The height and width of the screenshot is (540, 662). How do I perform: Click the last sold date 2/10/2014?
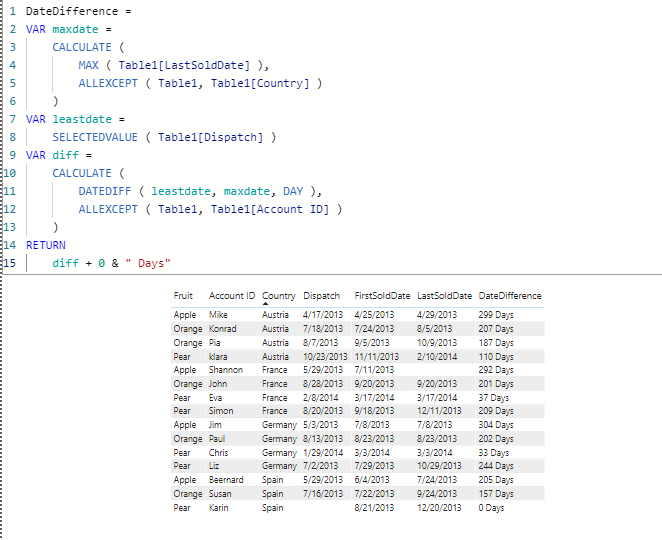coord(437,356)
